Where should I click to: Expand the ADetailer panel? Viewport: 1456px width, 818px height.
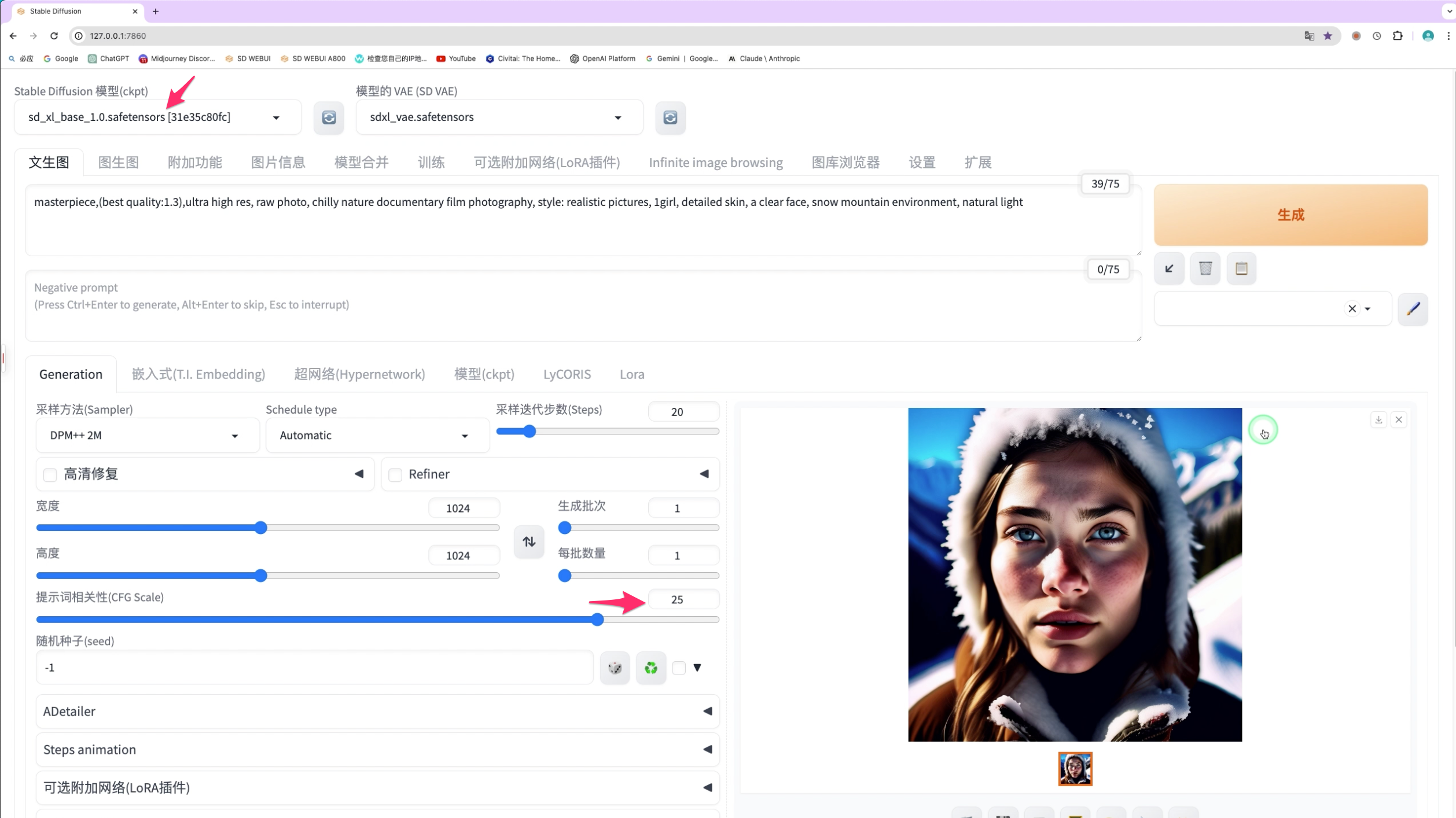pyautogui.click(x=377, y=712)
